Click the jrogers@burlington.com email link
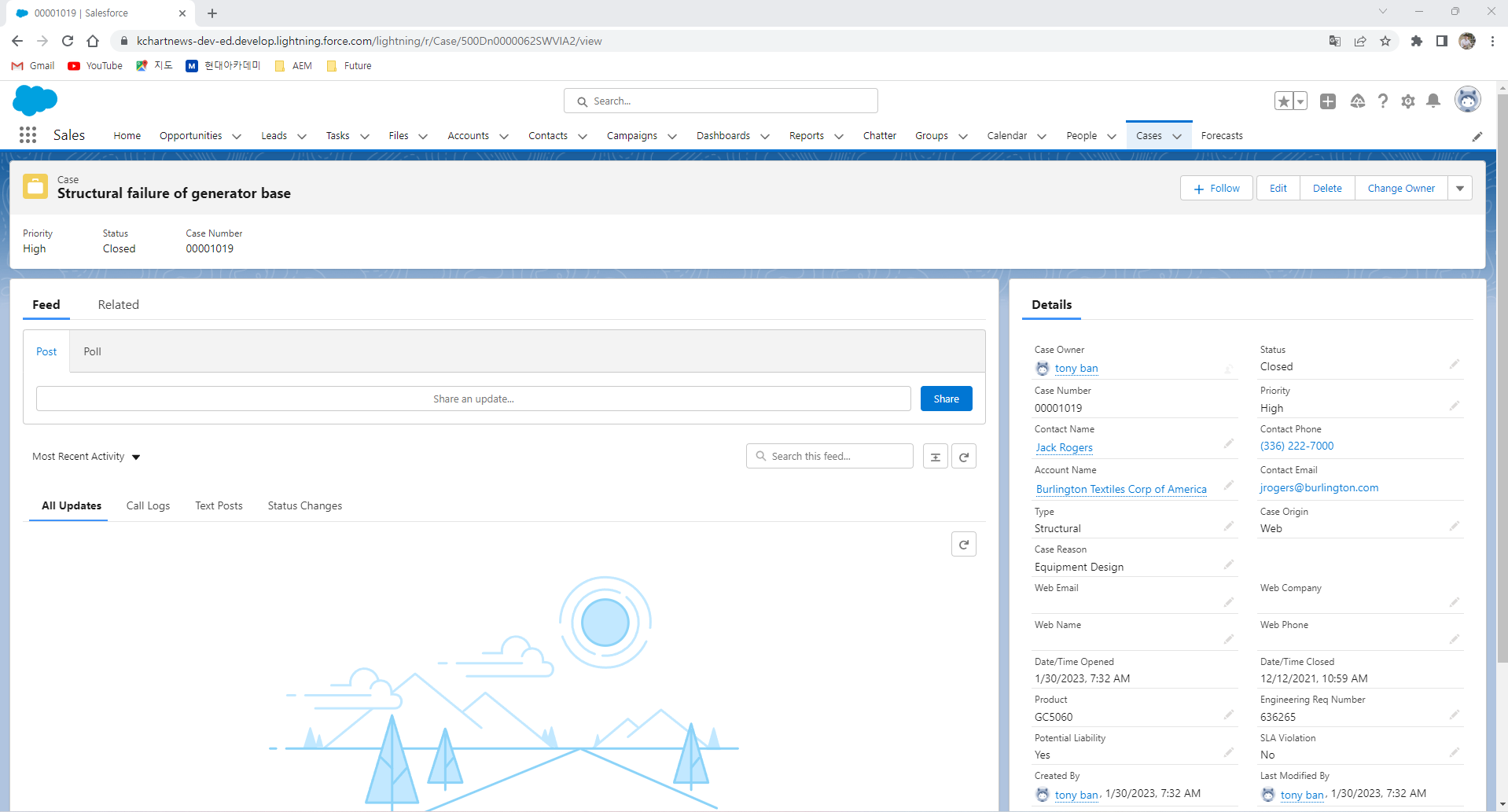The image size is (1508, 812). coord(1319,487)
